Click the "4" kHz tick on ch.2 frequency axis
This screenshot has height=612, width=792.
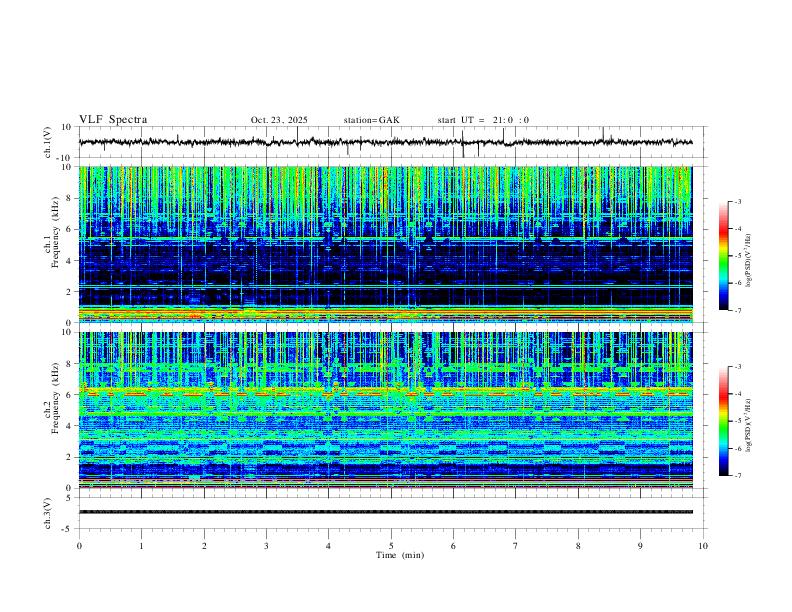click(70, 426)
